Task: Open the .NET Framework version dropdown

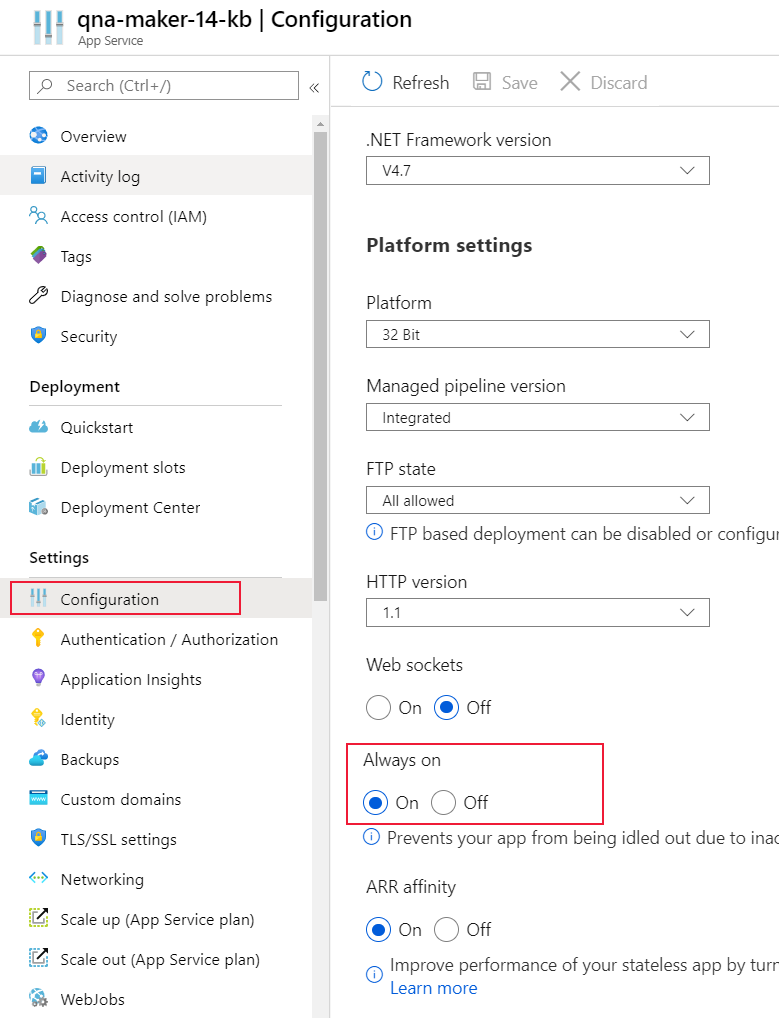Action: [x=537, y=170]
